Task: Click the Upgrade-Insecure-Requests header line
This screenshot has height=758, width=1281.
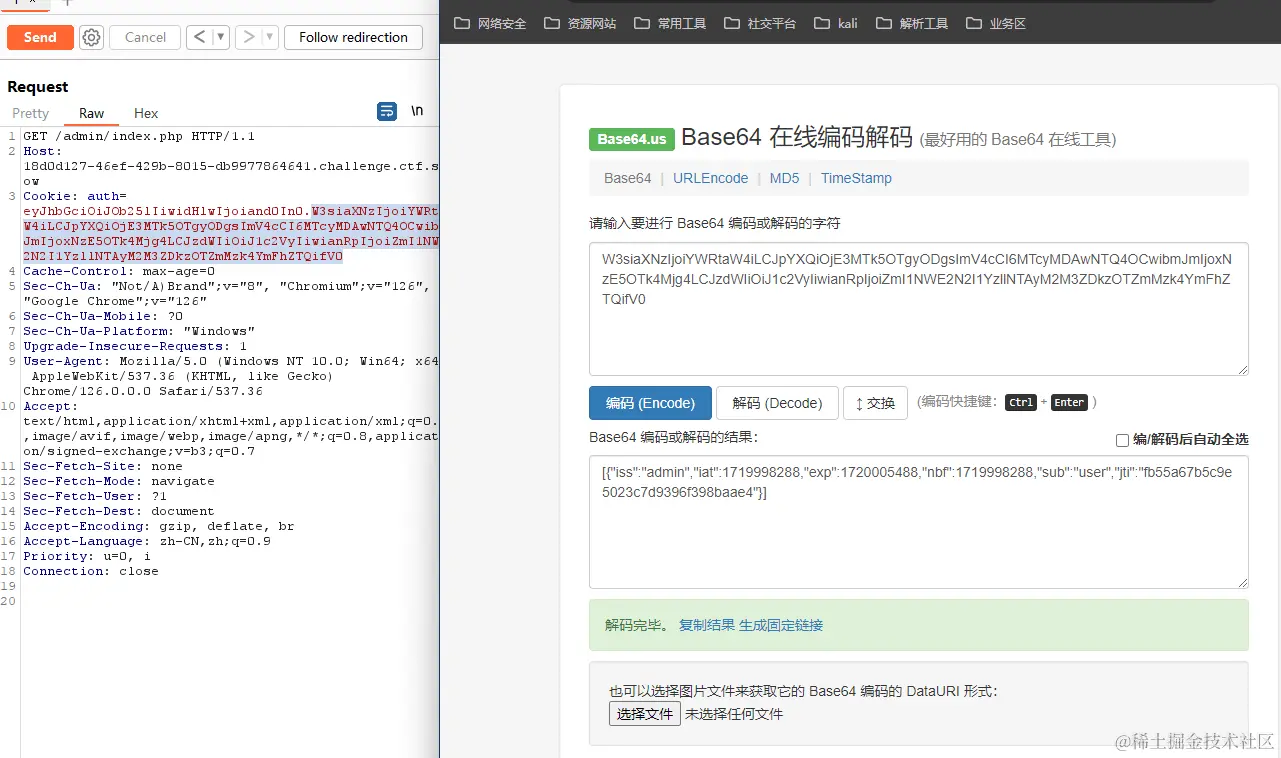Action: [x=135, y=346]
